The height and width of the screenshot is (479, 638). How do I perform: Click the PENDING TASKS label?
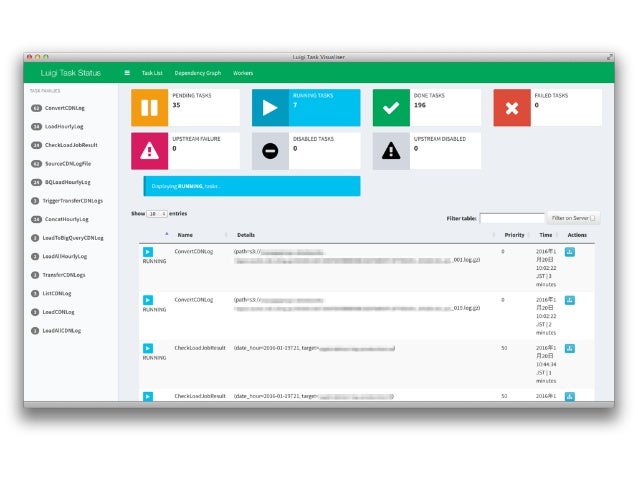coord(192,96)
